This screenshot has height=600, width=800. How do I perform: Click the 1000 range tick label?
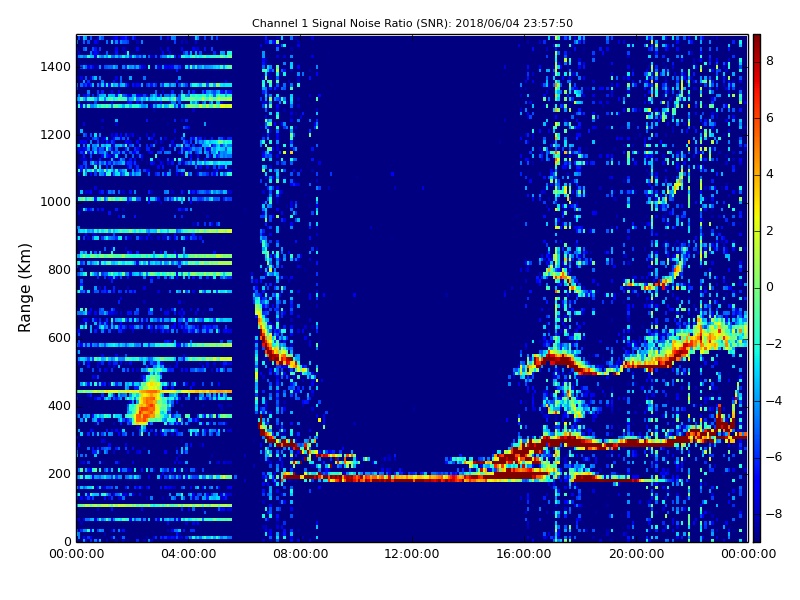[x=56, y=202]
